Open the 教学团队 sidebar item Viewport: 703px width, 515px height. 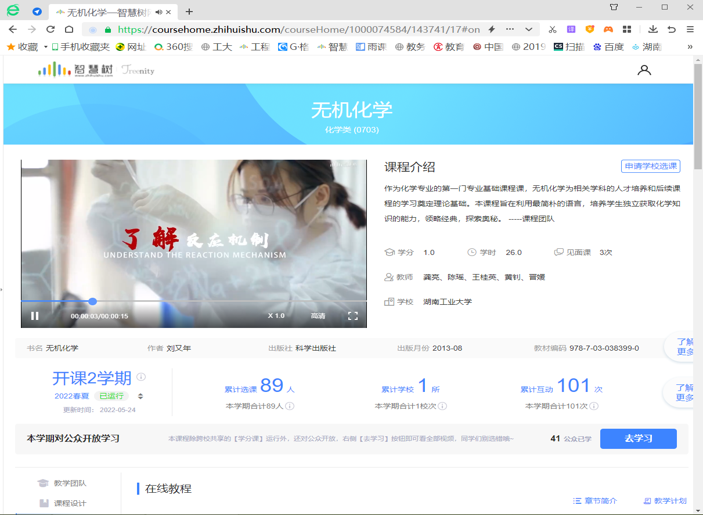tap(69, 483)
